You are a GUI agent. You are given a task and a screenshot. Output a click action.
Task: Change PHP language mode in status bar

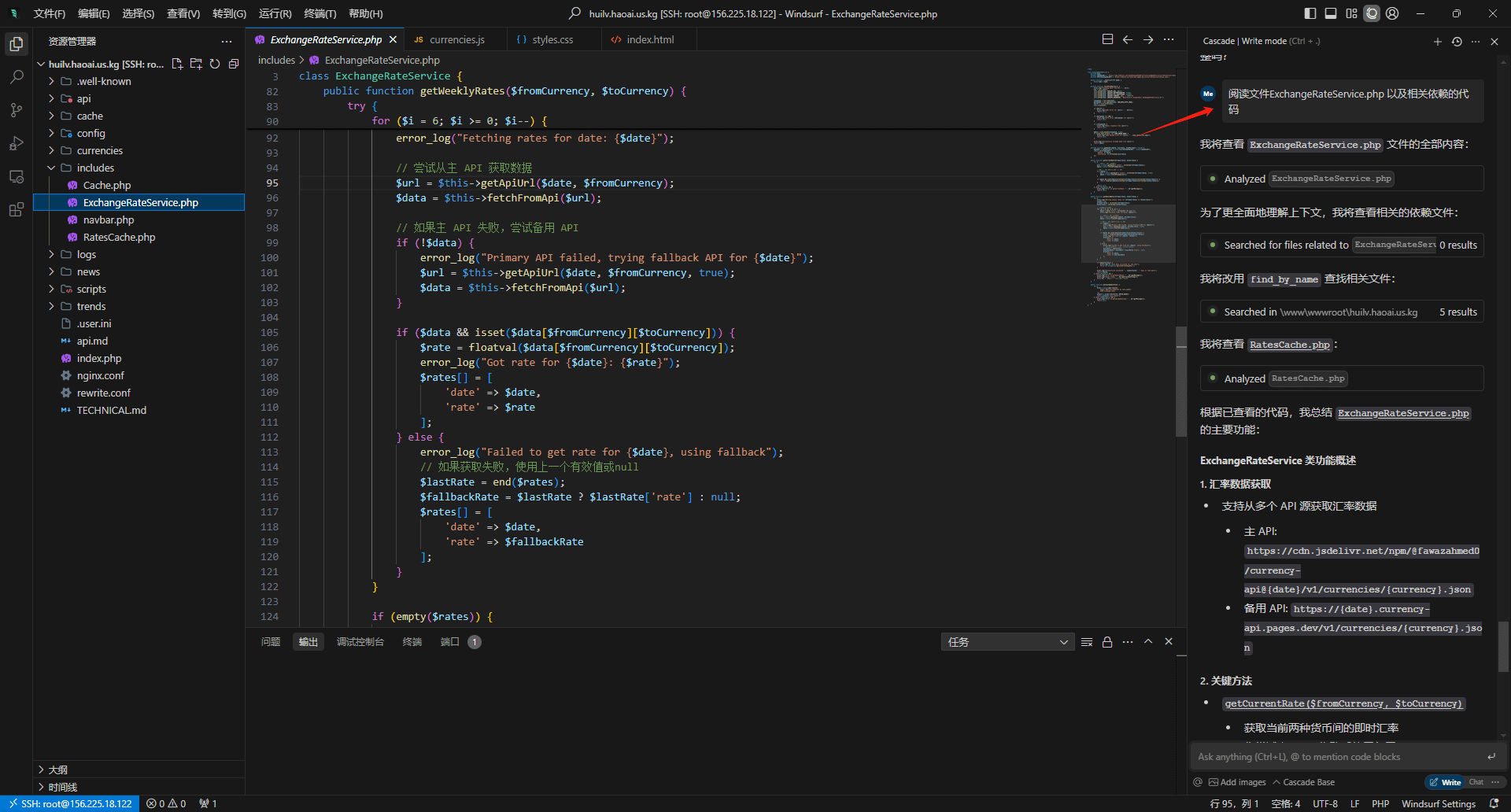(x=1380, y=803)
